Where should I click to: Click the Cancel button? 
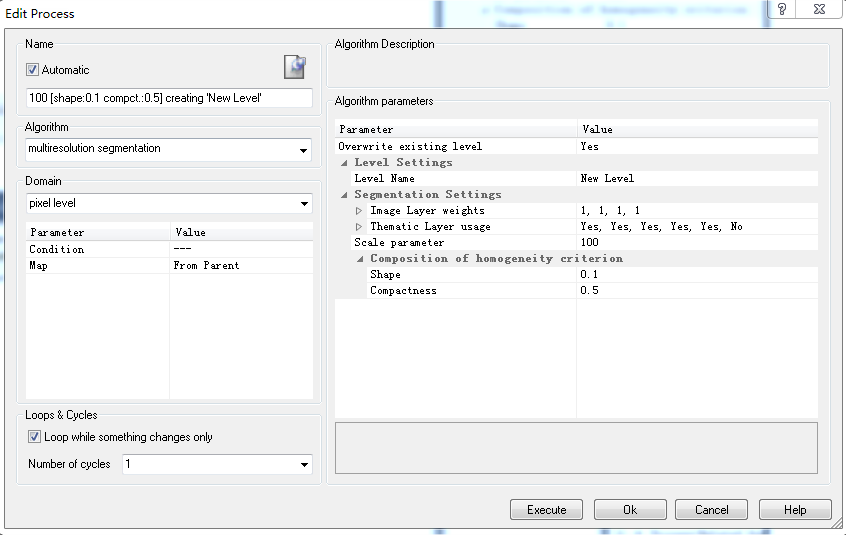point(711,510)
